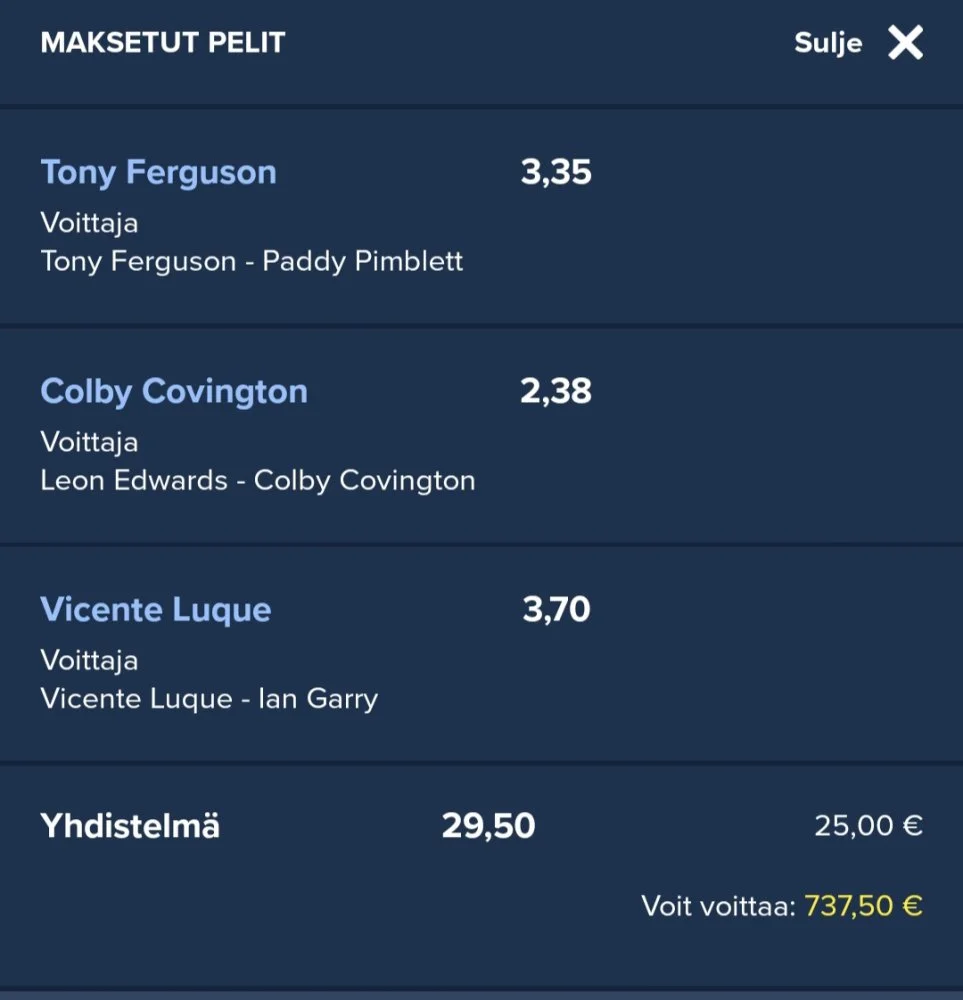This screenshot has width=963, height=1000.
Task: Select the MAKSETUT PELIT header title
Action: pos(163,43)
